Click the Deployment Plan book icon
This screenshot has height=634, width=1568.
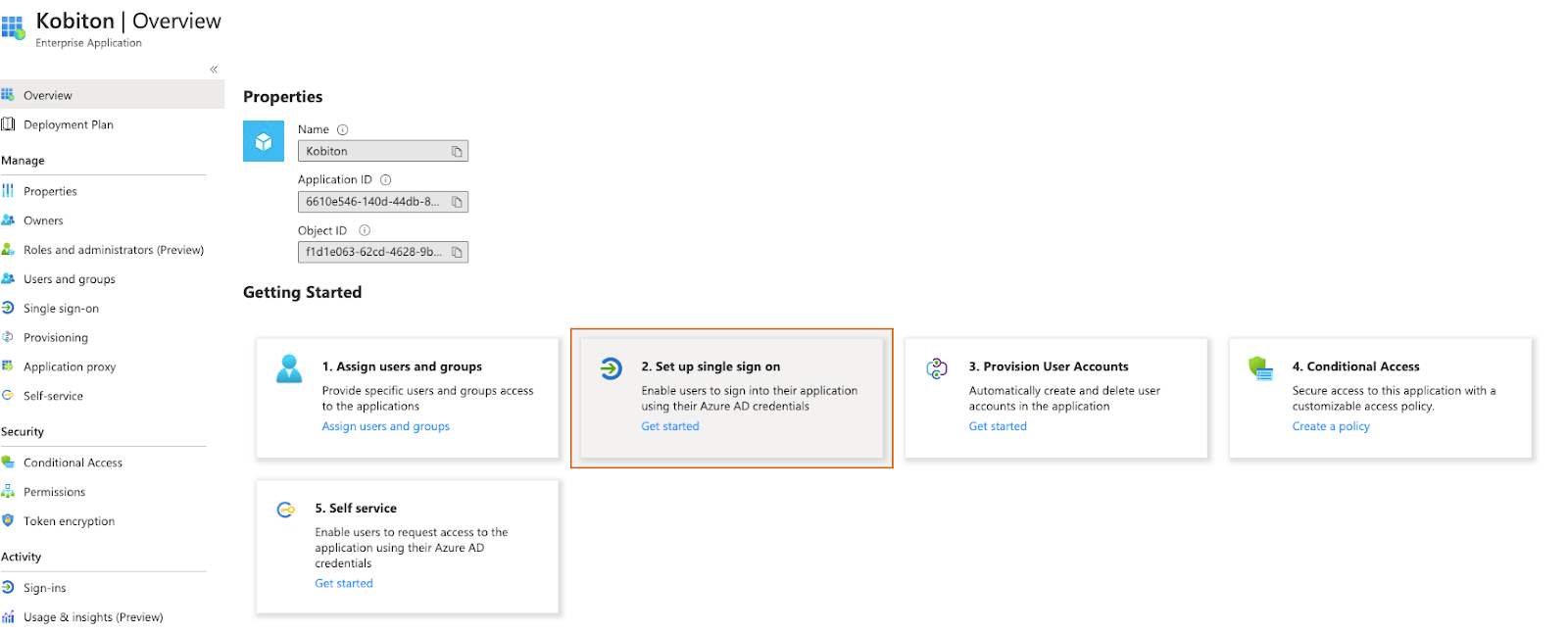coord(8,124)
